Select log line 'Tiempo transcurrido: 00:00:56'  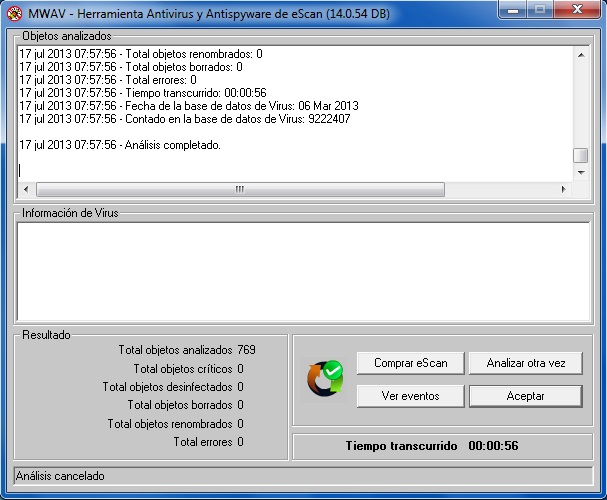tap(143, 93)
